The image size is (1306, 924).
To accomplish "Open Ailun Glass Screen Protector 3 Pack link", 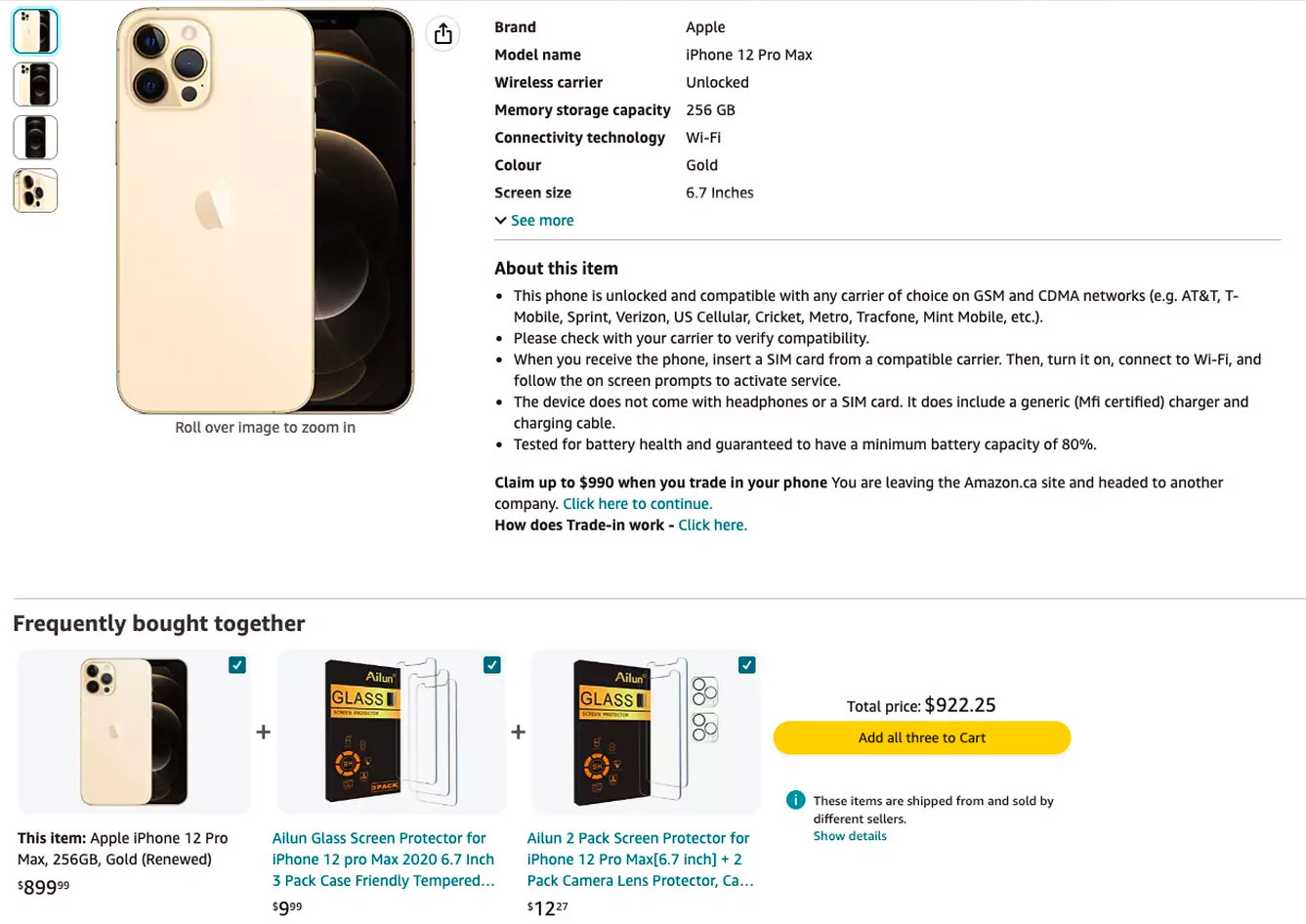I will click(383, 860).
